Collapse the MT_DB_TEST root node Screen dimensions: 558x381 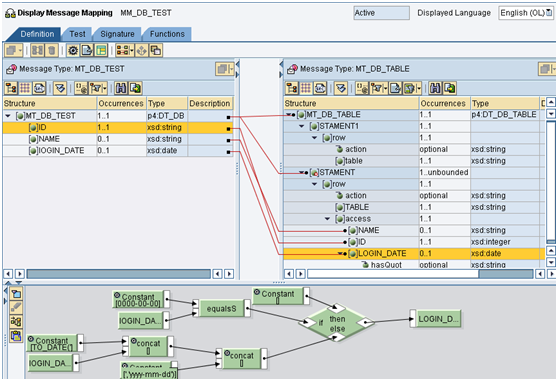click(x=8, y=116)
